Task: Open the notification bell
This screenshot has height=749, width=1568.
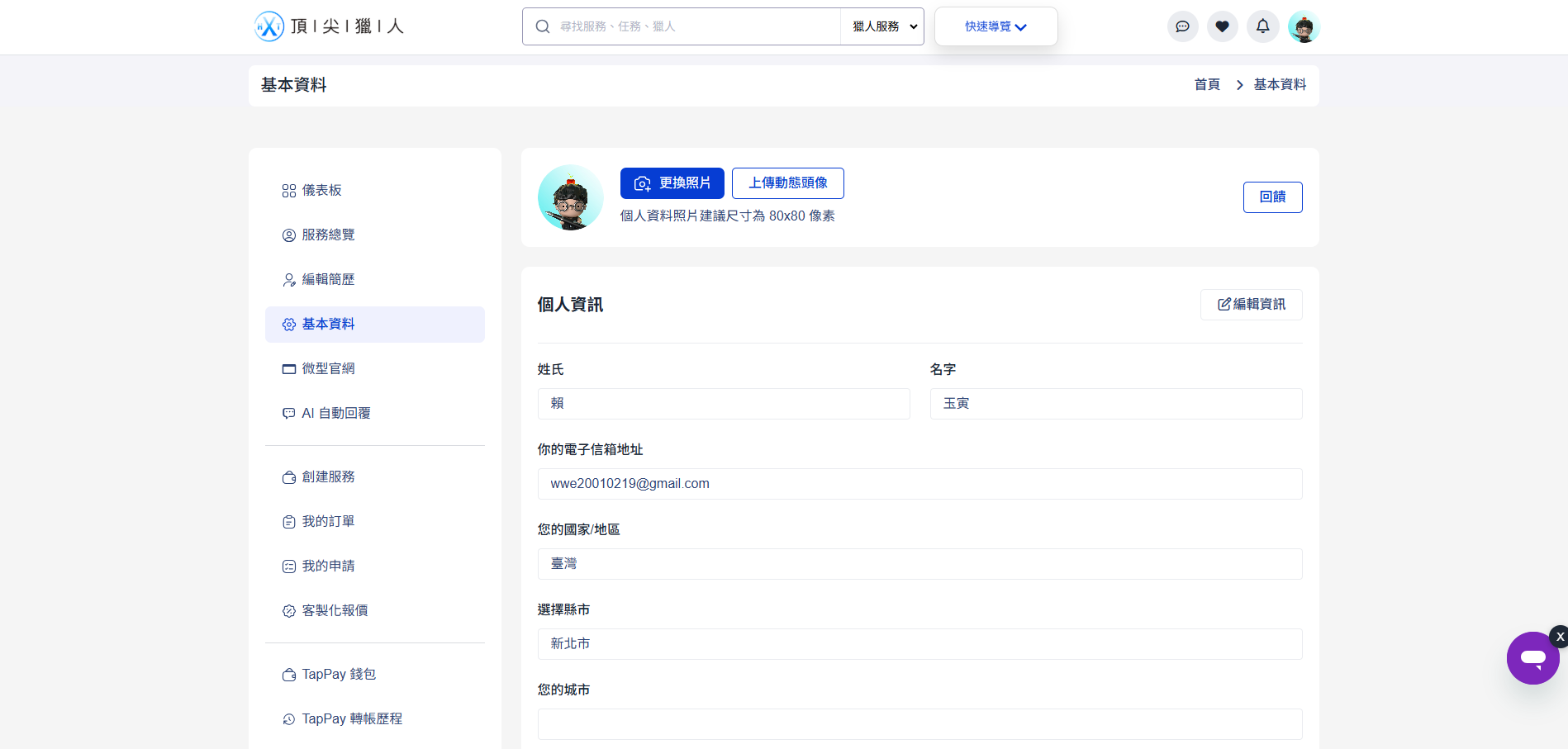Action: 1262,26
